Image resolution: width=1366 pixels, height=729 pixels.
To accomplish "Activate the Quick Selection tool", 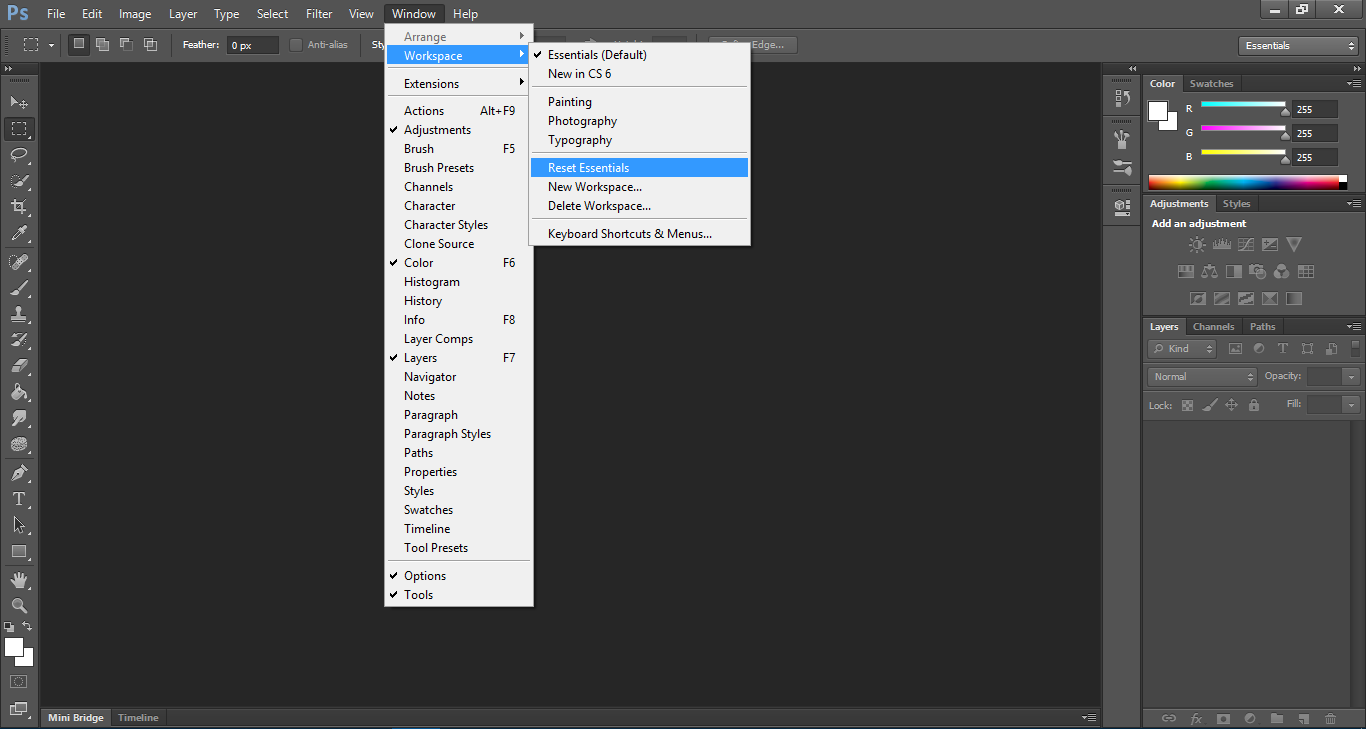I will point(19,181).
